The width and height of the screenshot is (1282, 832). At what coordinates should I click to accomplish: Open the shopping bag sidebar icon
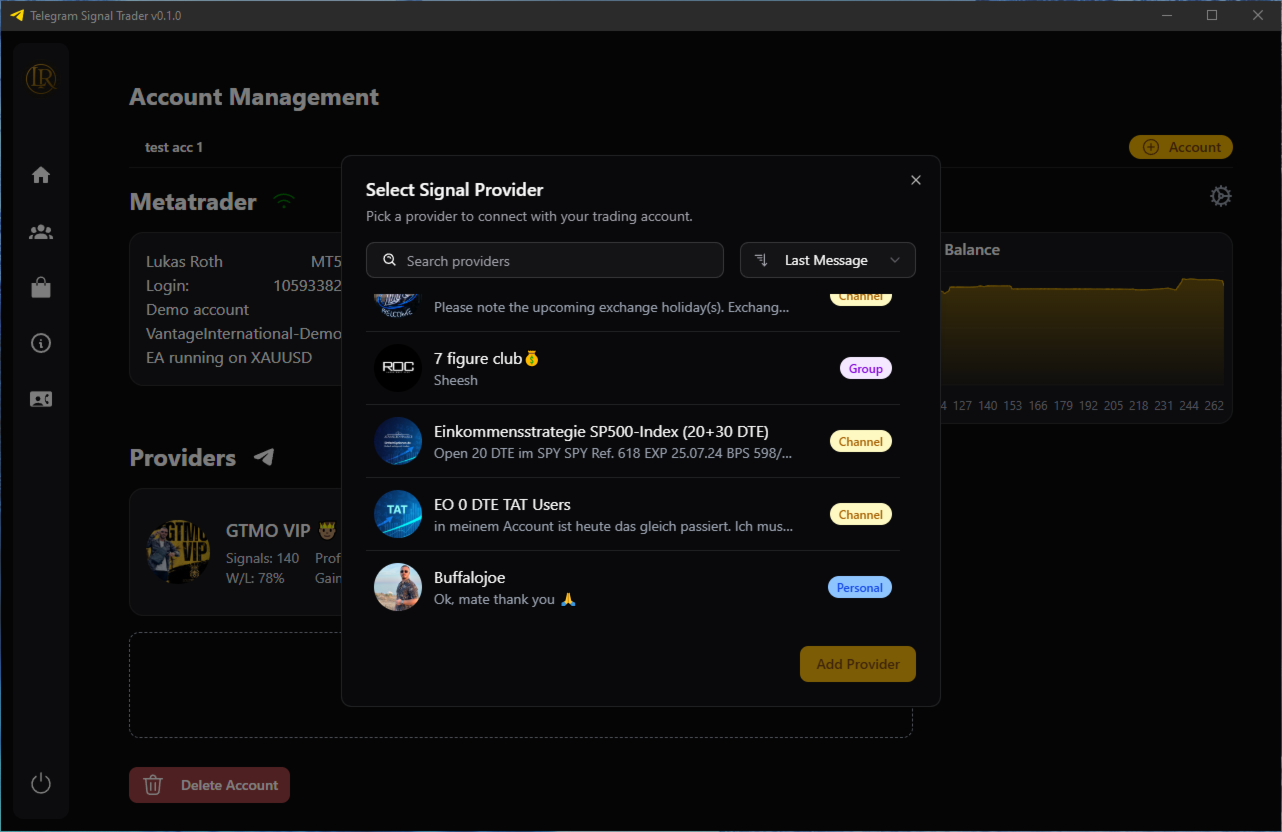coord(41,288)
